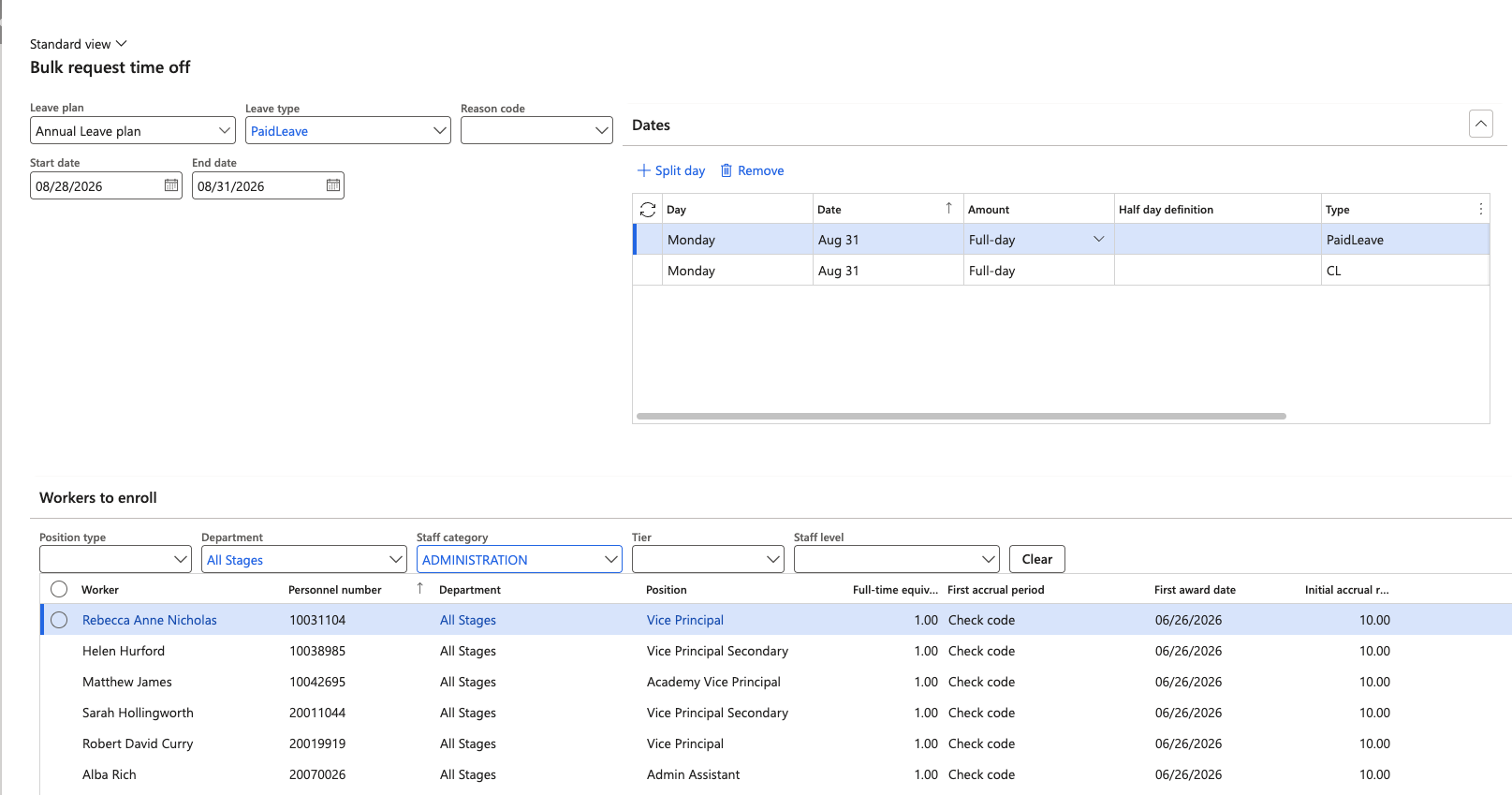Click the Type column header

coord(1337,210)
